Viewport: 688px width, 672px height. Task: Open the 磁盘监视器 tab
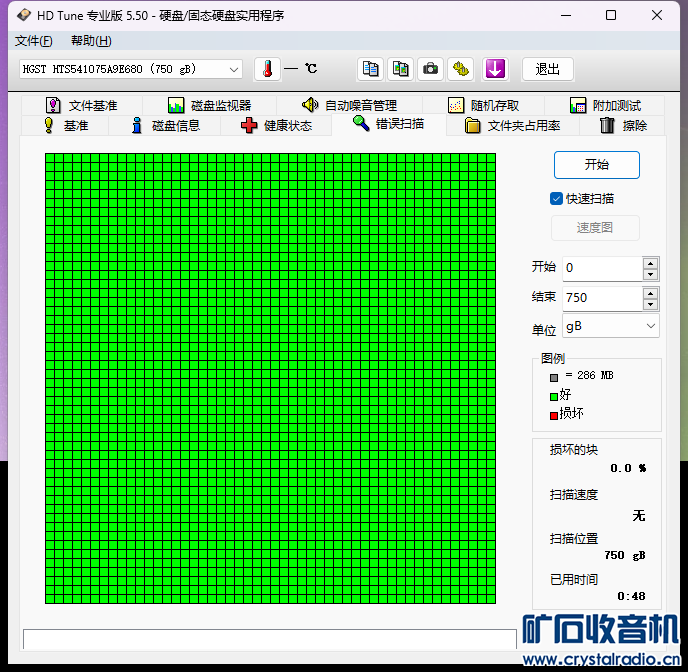[209, 105]
